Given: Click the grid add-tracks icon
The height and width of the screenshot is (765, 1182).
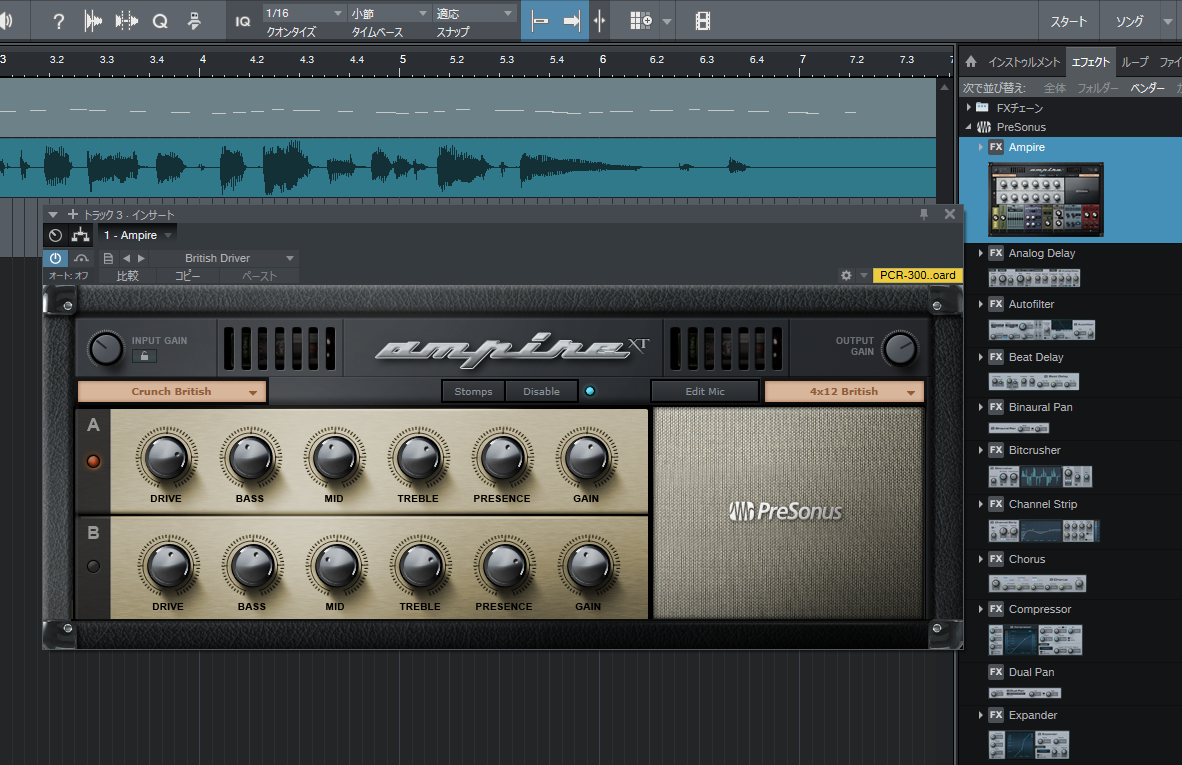Looking at the screenshot, I should coord(640,21).
